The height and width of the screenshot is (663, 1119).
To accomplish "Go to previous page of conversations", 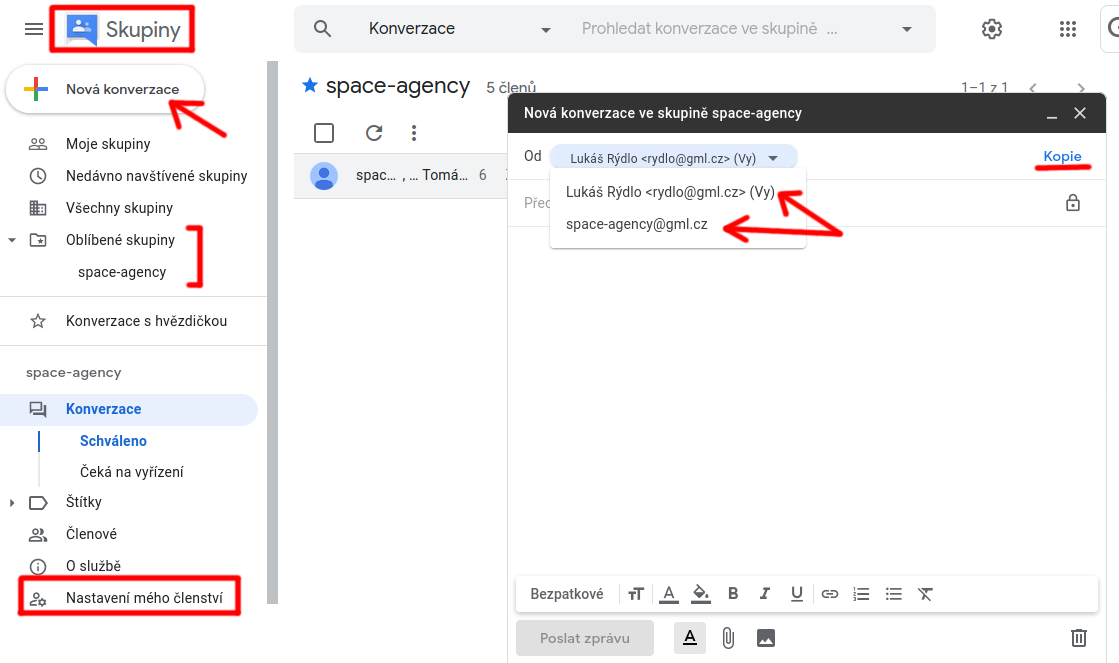I will [1033, 88].
